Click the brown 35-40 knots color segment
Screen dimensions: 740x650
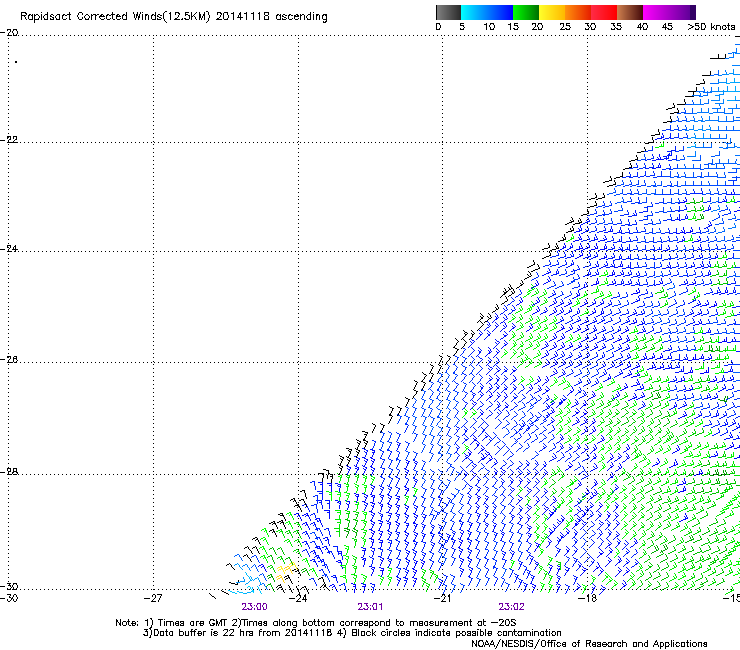point(630,12)
